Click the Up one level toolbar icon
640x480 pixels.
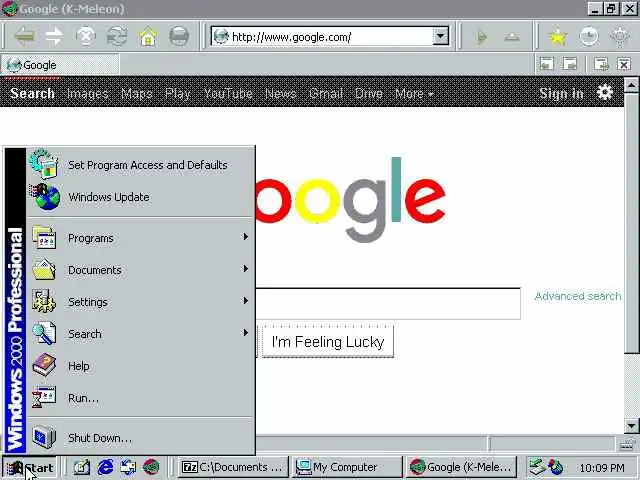(x=511, y=37)
